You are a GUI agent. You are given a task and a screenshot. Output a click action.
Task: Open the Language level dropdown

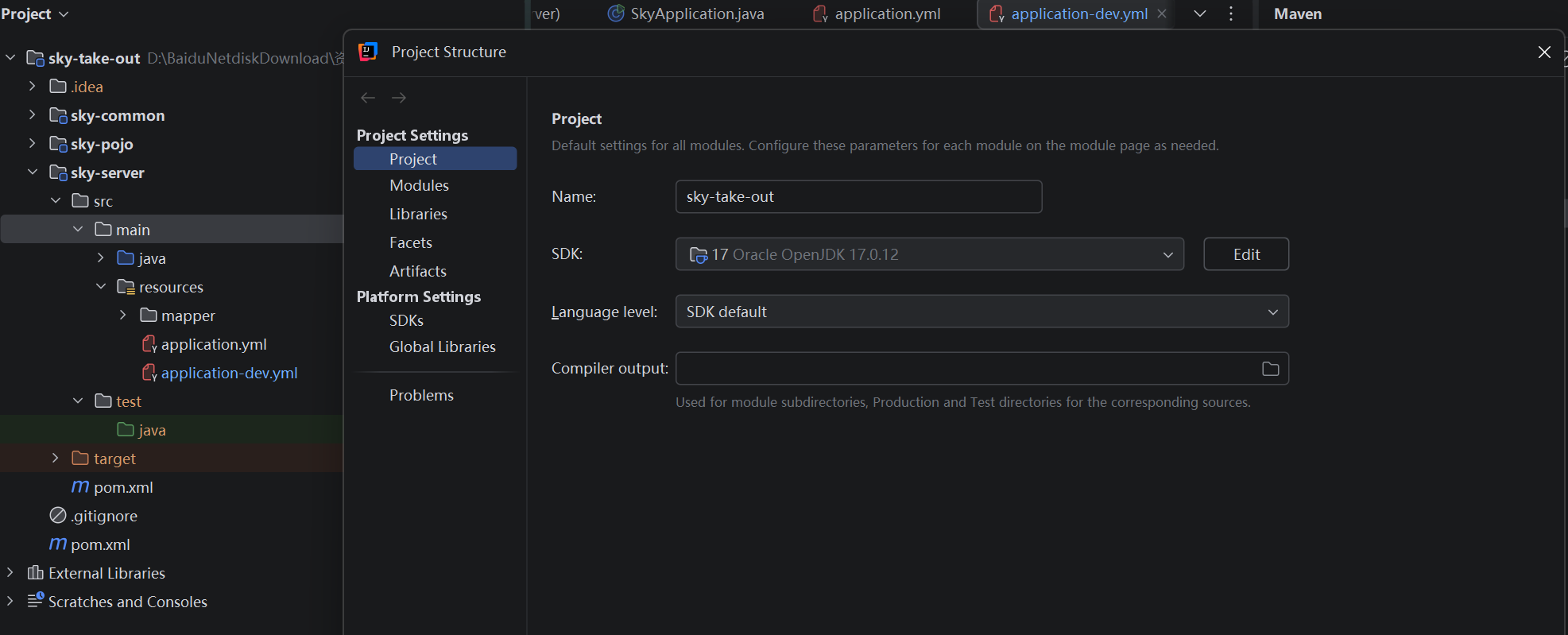981,312
